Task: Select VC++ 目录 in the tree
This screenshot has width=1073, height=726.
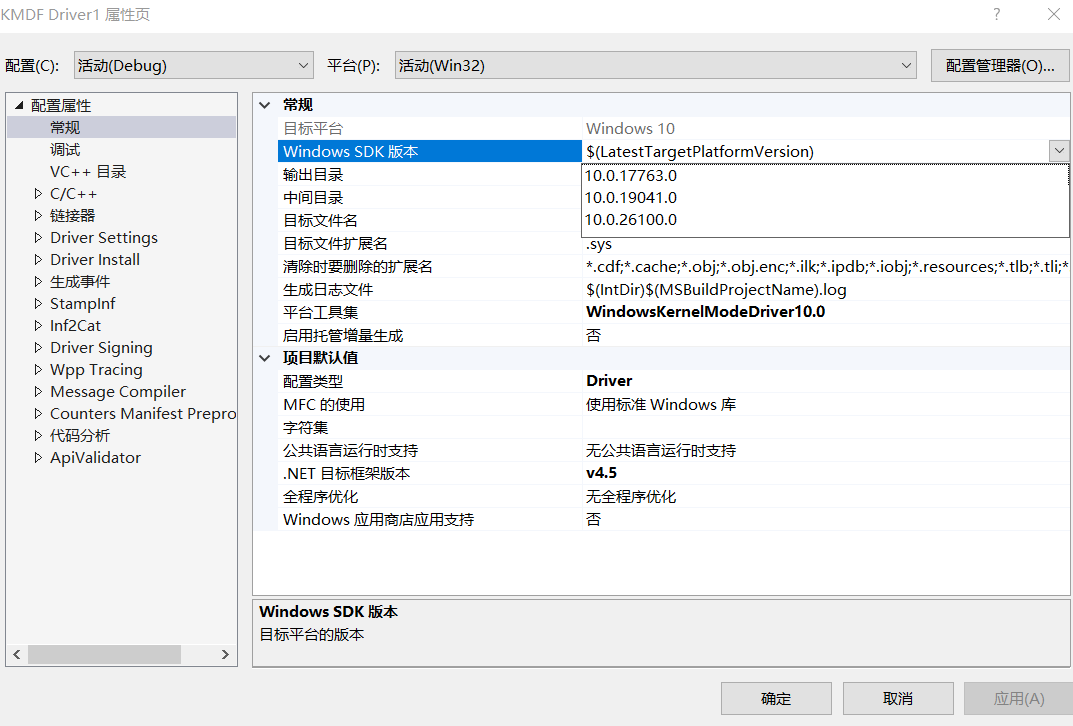Action: coord(88,171)
